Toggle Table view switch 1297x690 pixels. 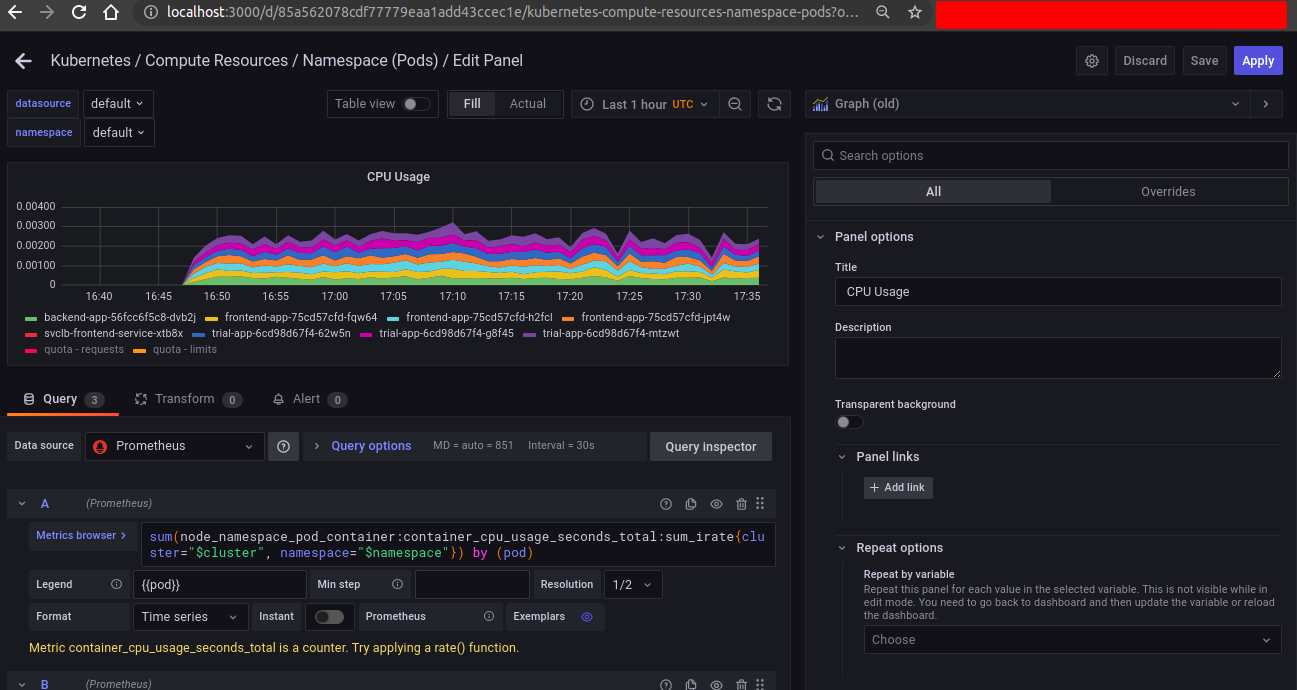(x=417, y=104)
